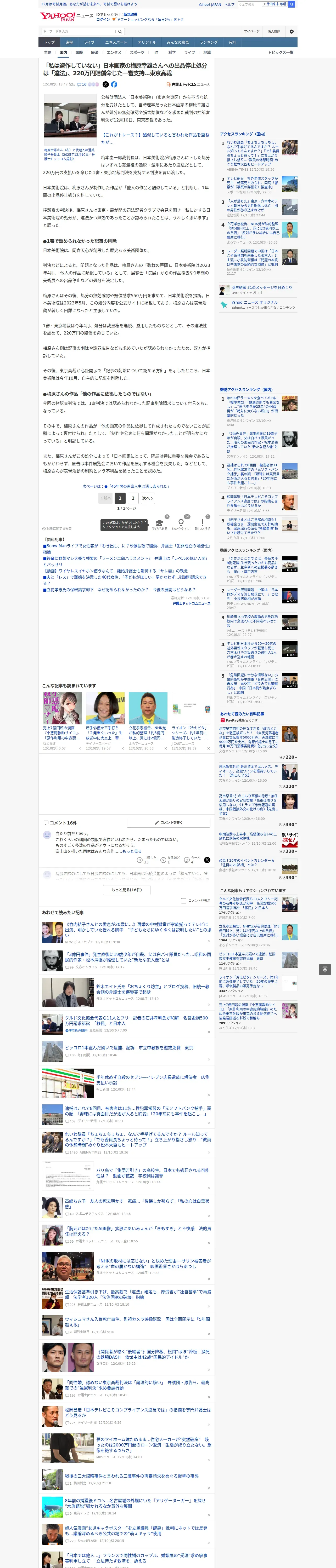
Task: Toggle the コメント非表示 checkbox
Action: (x=183, y=900)
